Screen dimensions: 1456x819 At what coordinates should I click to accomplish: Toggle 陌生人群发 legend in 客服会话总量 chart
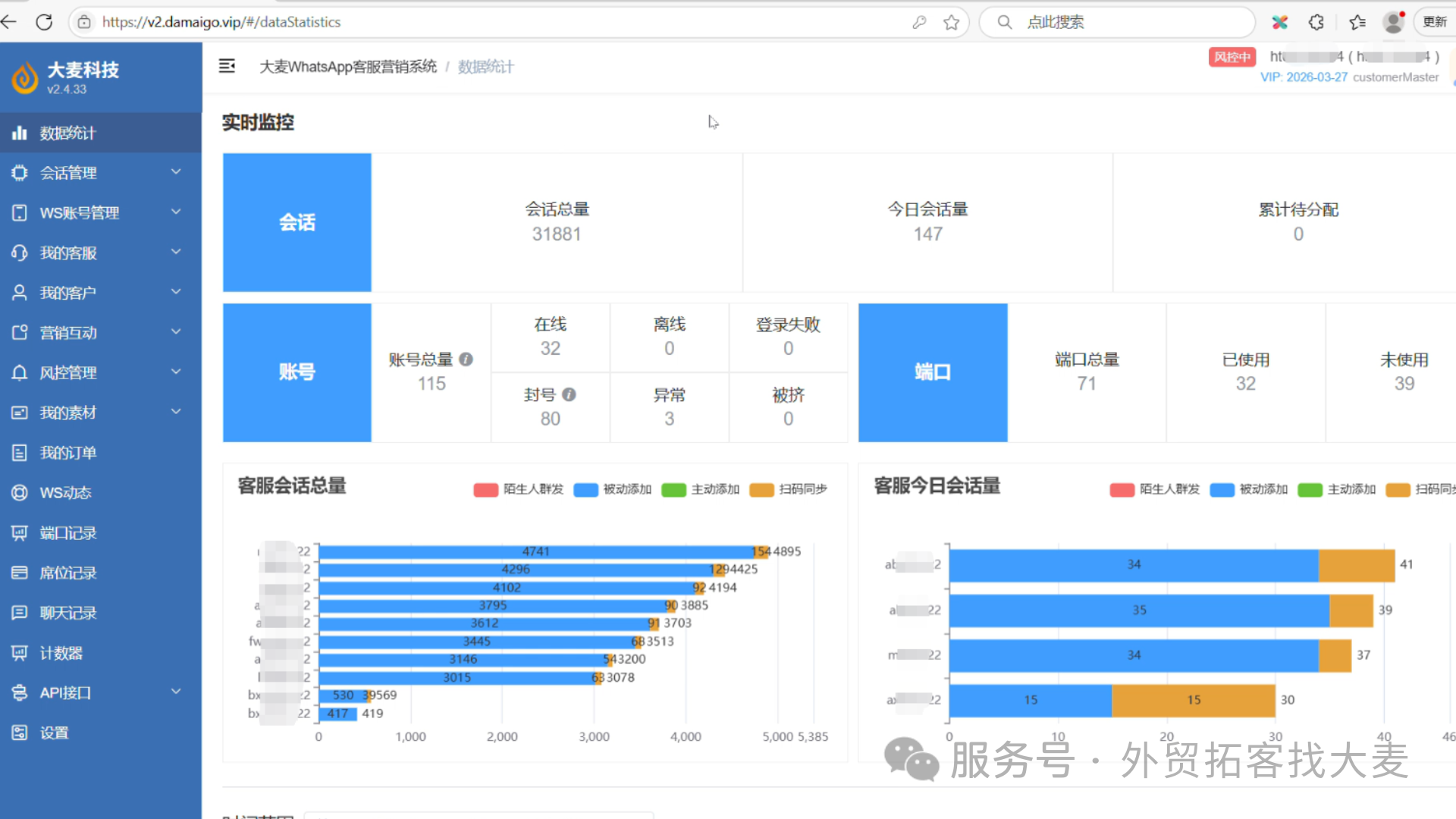click(x=519, y=490)
